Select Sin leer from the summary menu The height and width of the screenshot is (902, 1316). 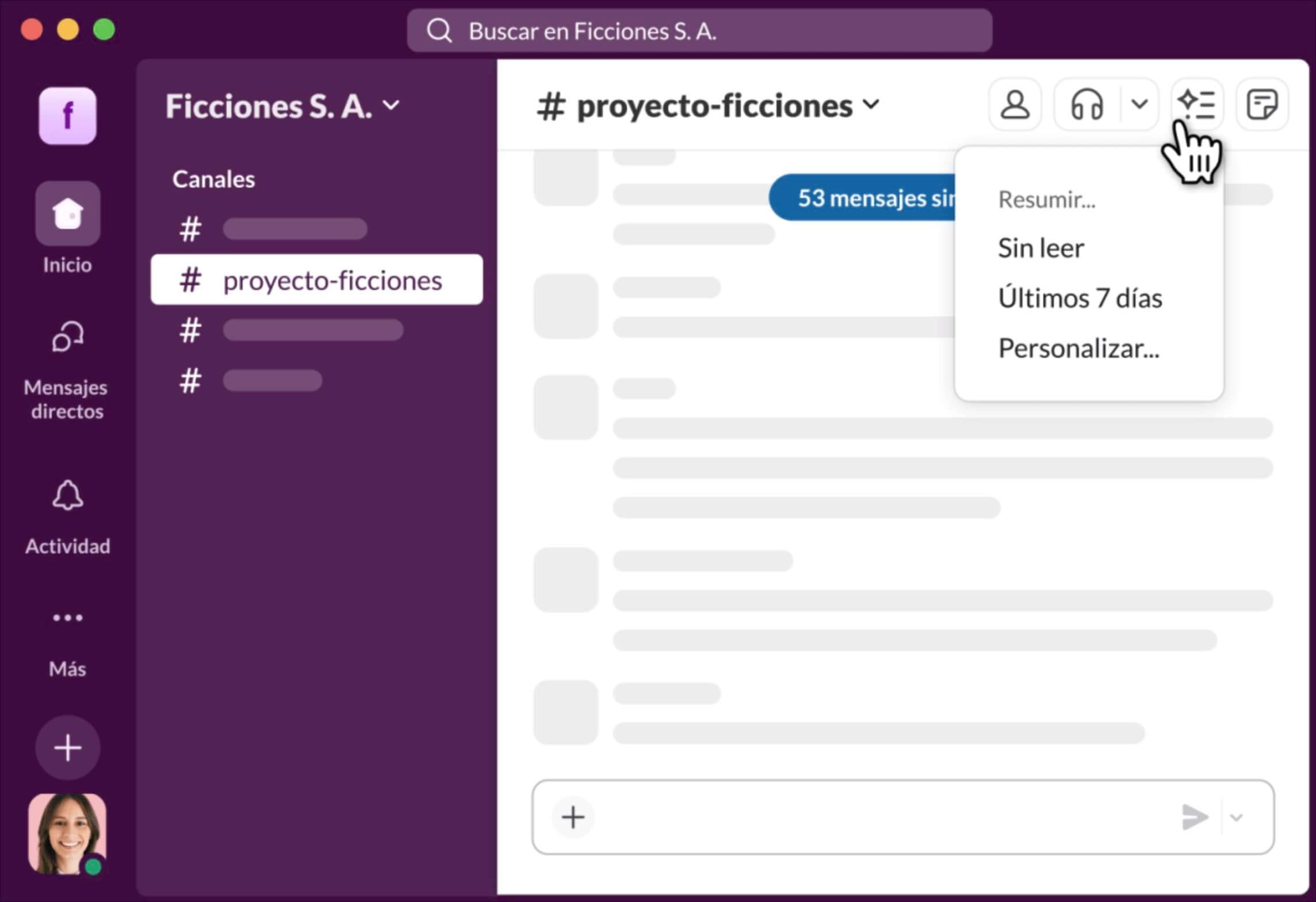[1041, 248]
